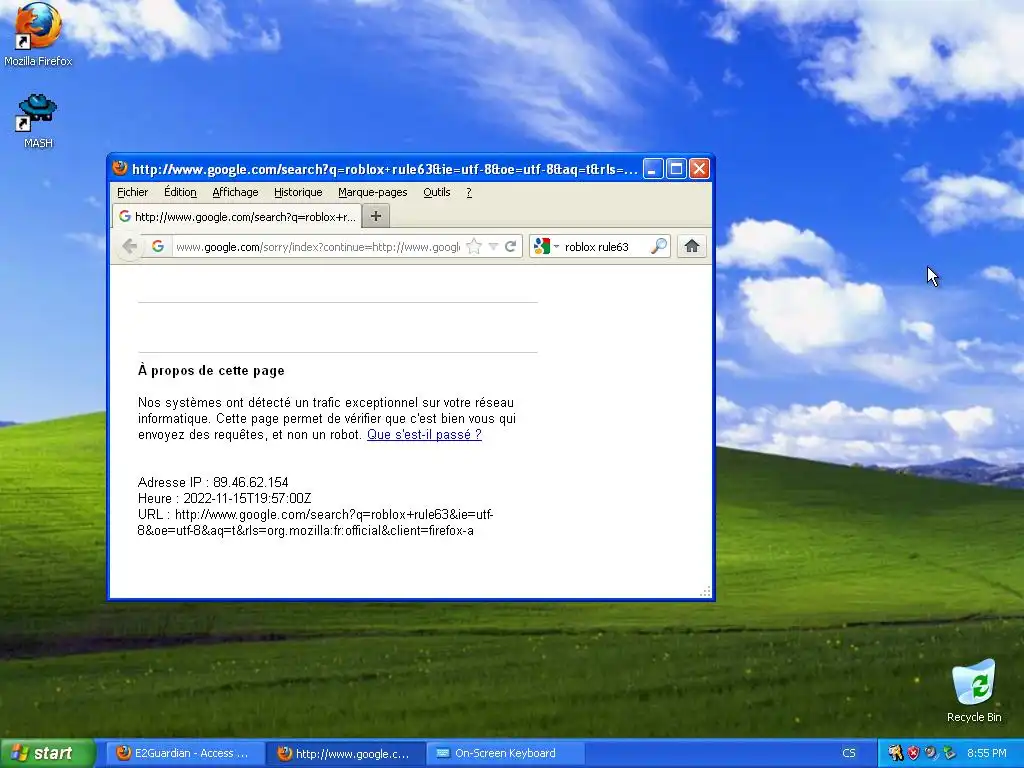Click the taskbar clock showing 8:55 PM

(x=986, y=753)
